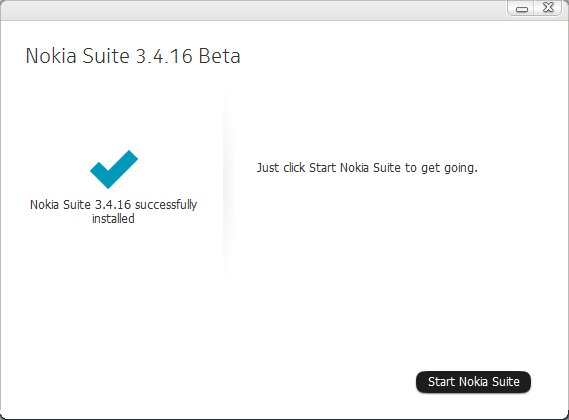Click the word Suite on the black button
Screen dimensions: 569x420
505,382
